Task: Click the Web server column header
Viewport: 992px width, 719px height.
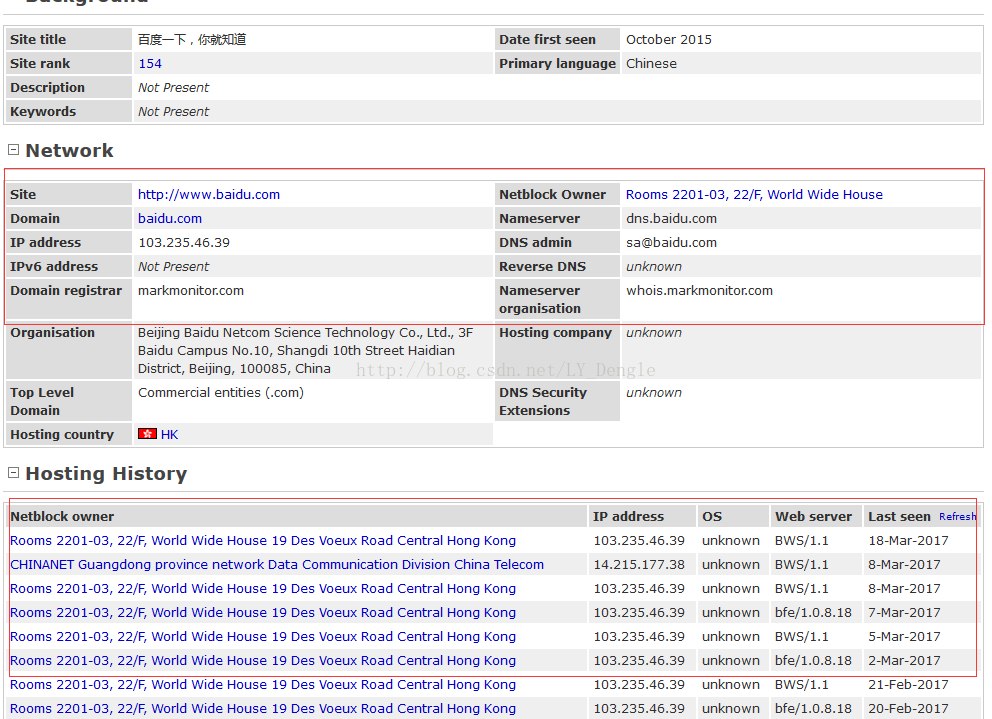Action: [x=814, y=517]
